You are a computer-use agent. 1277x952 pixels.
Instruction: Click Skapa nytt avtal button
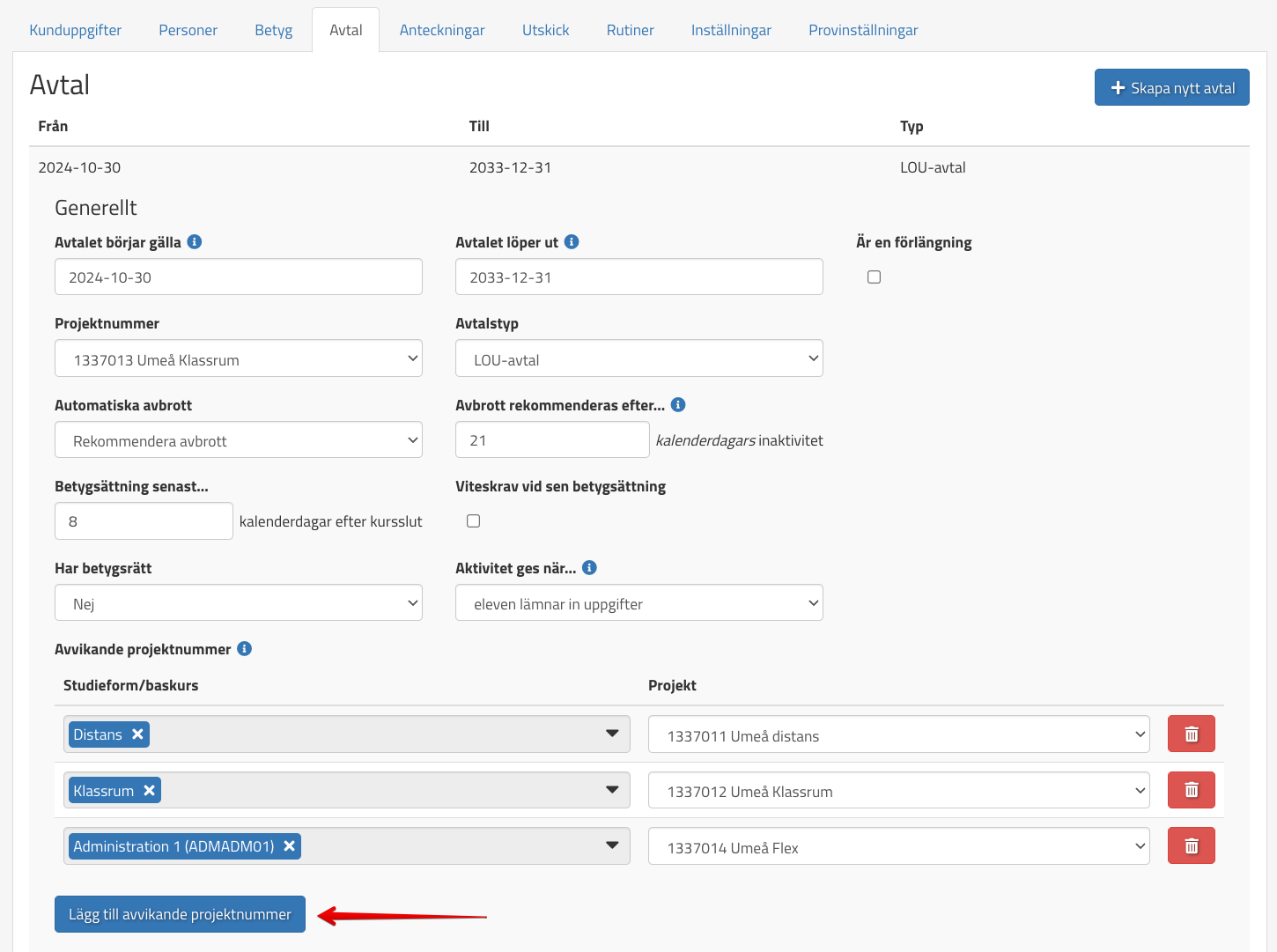(x=1171, y=88)
